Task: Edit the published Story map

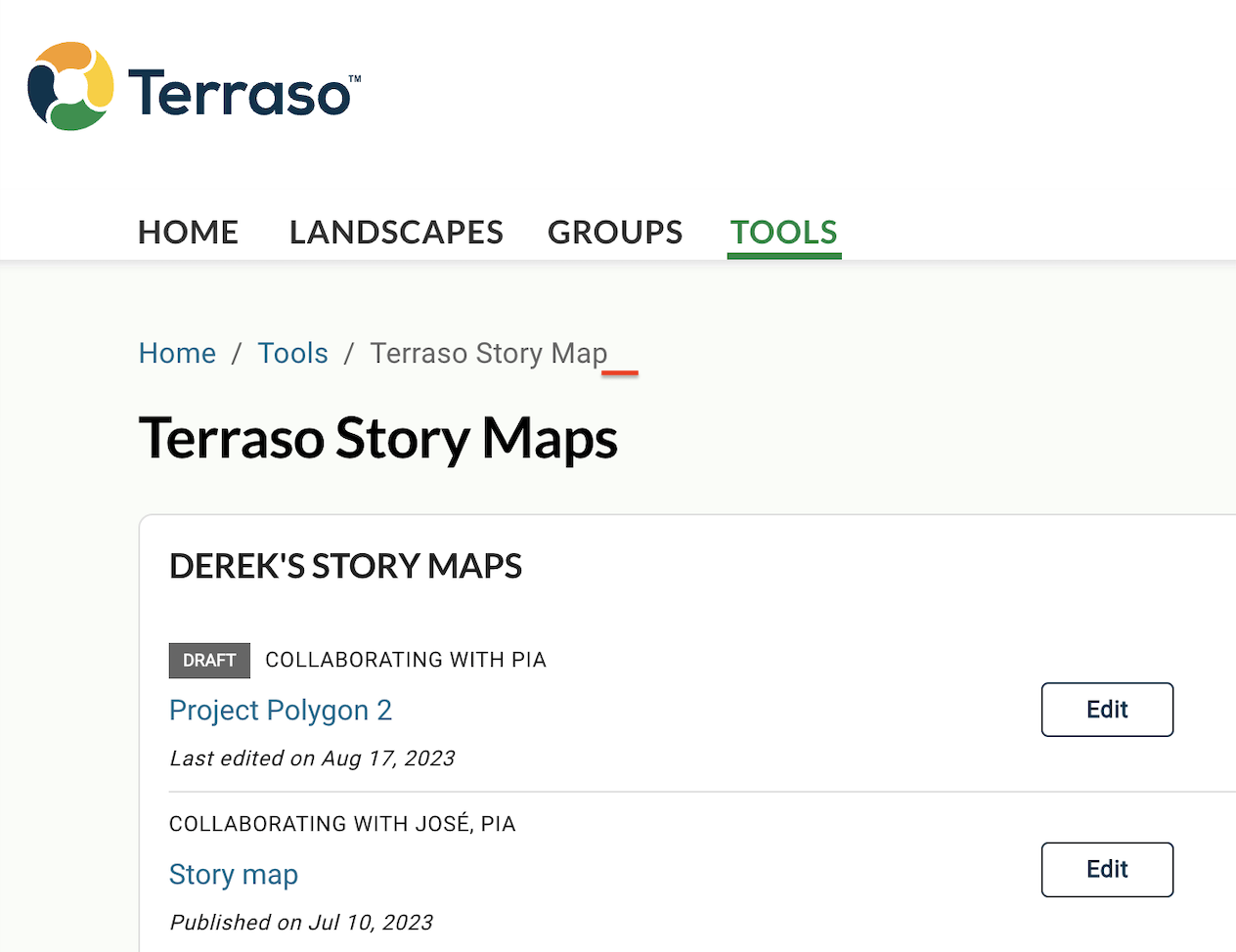Action: pyautogui.click(x=1107, y=869)
